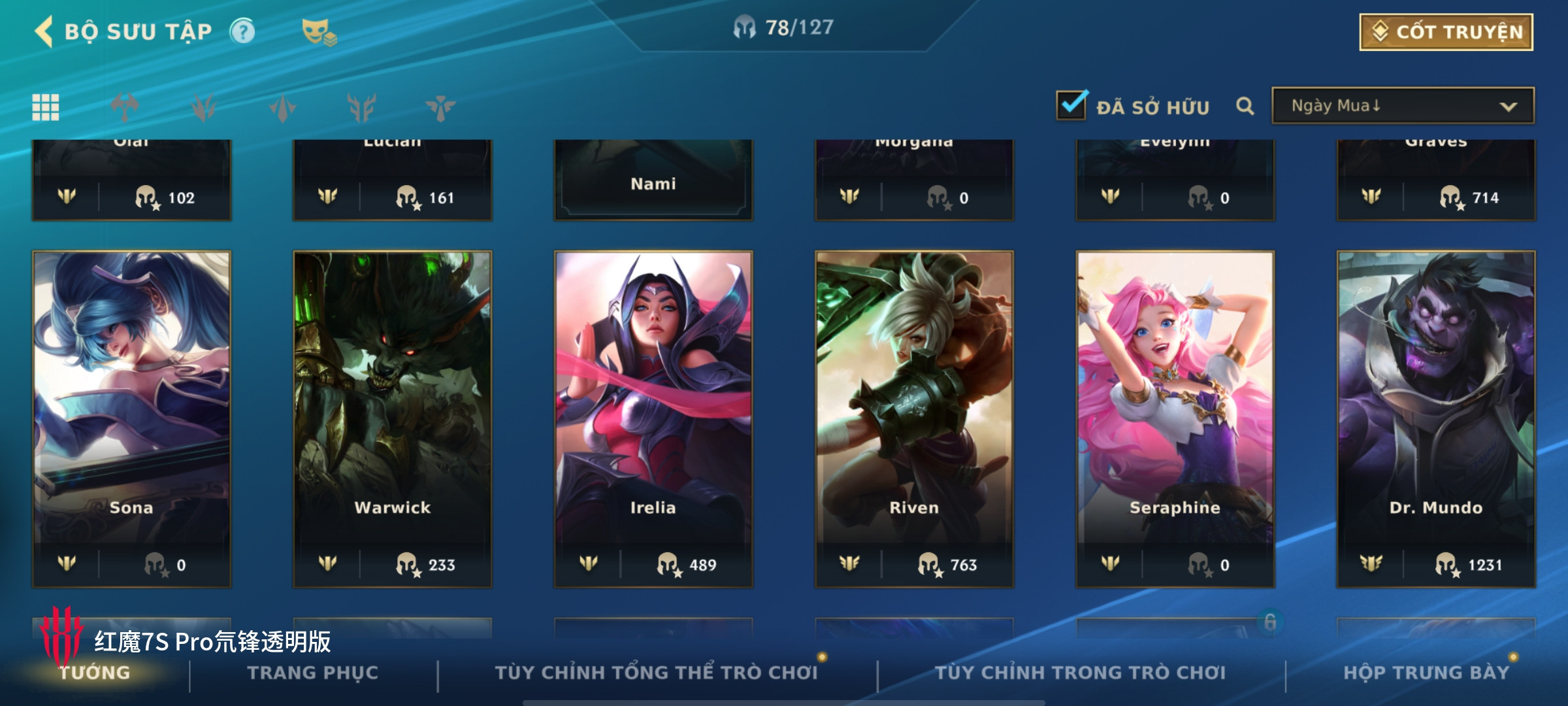Open the Irelia champion card

pyautogui.click(x=653, y=419)
